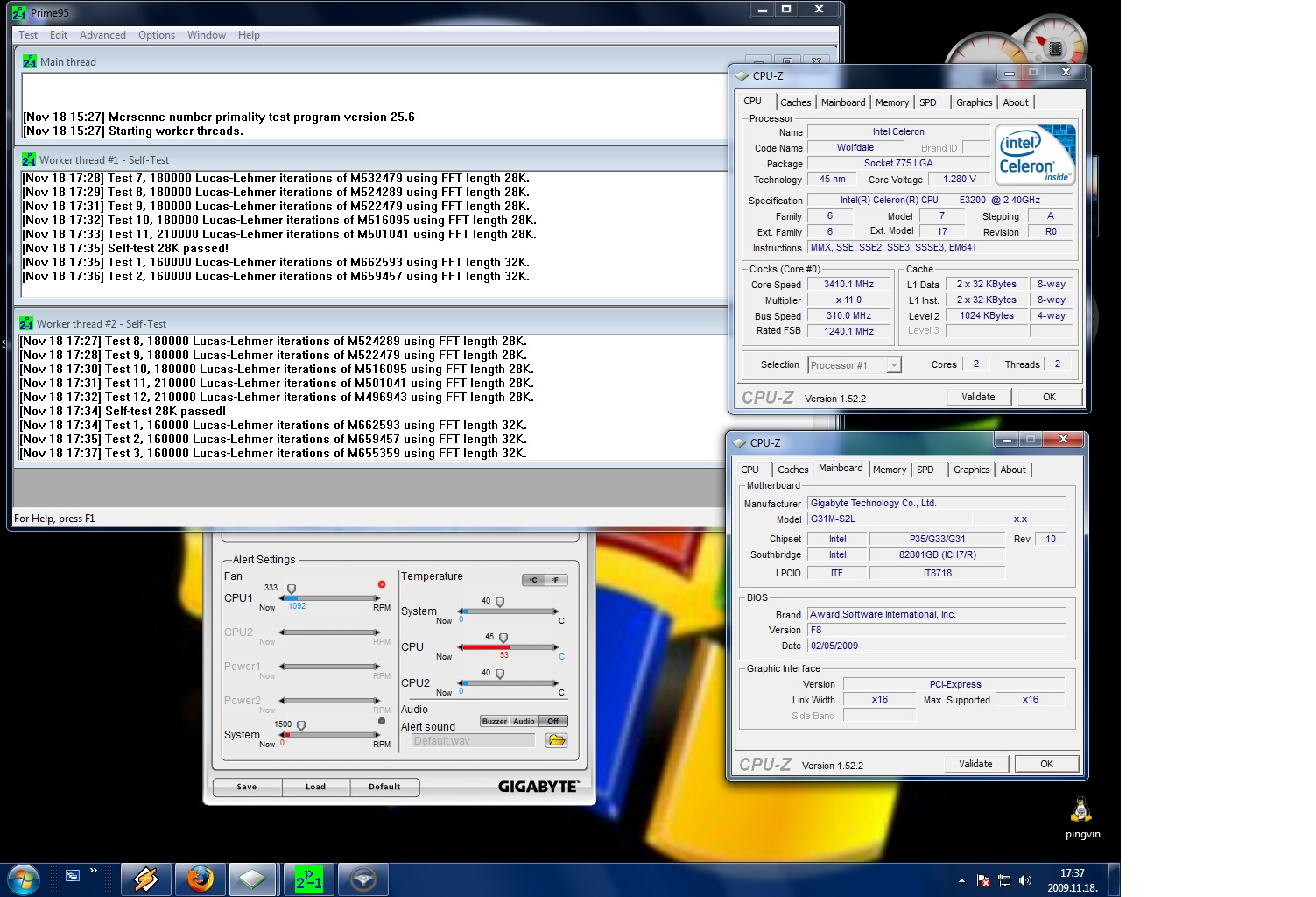Click the lower CPU-Z title bar icon
The width and height of the screenshot is (1316, 897).
tap(739, 443)
